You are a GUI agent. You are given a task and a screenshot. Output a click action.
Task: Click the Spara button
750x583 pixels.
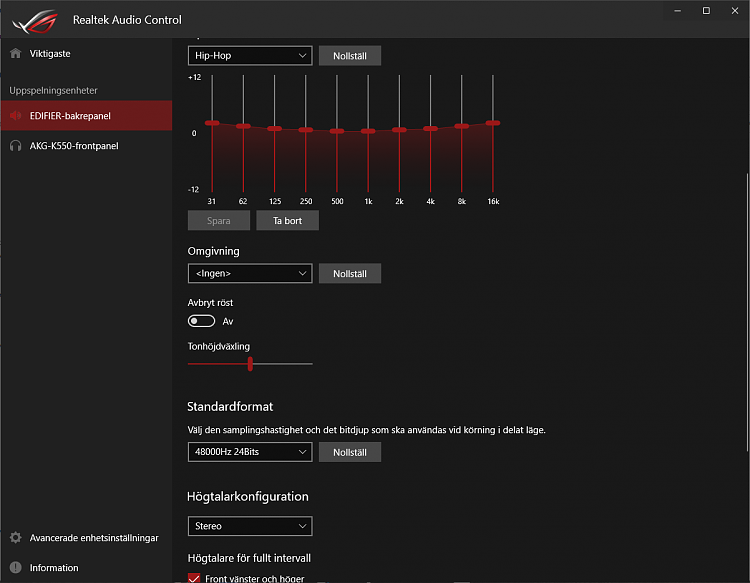coord(219,220)
